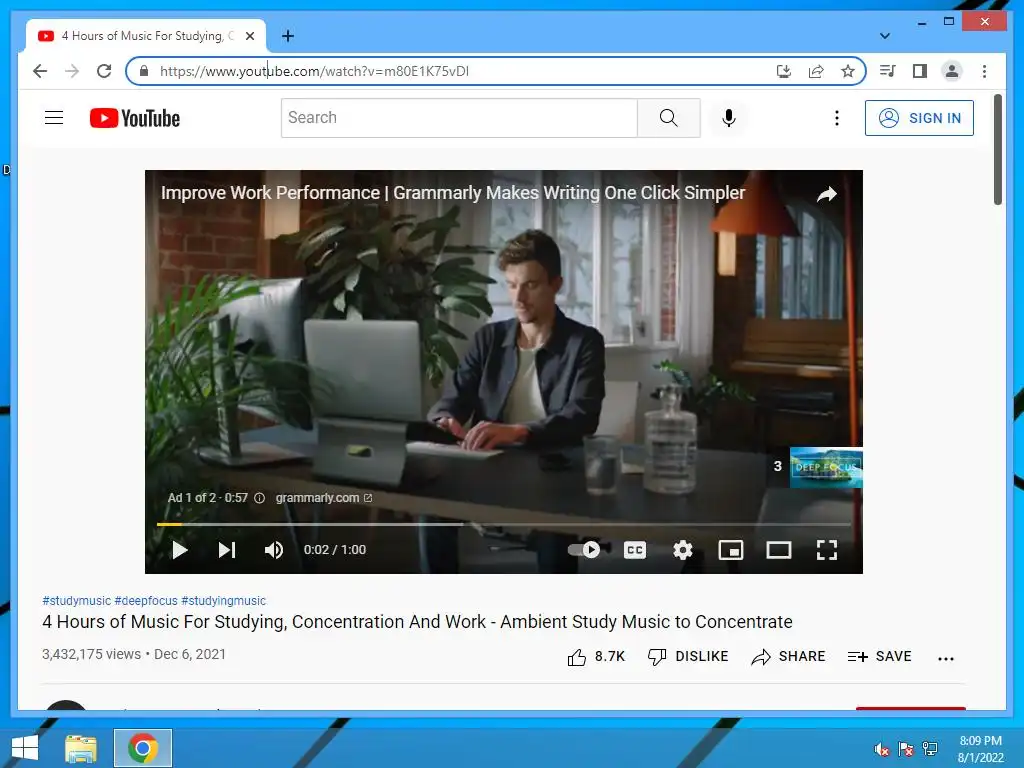This screenshot has width=1024, height=768.
Task: Reload the page
Action: [x=104, y=71]
